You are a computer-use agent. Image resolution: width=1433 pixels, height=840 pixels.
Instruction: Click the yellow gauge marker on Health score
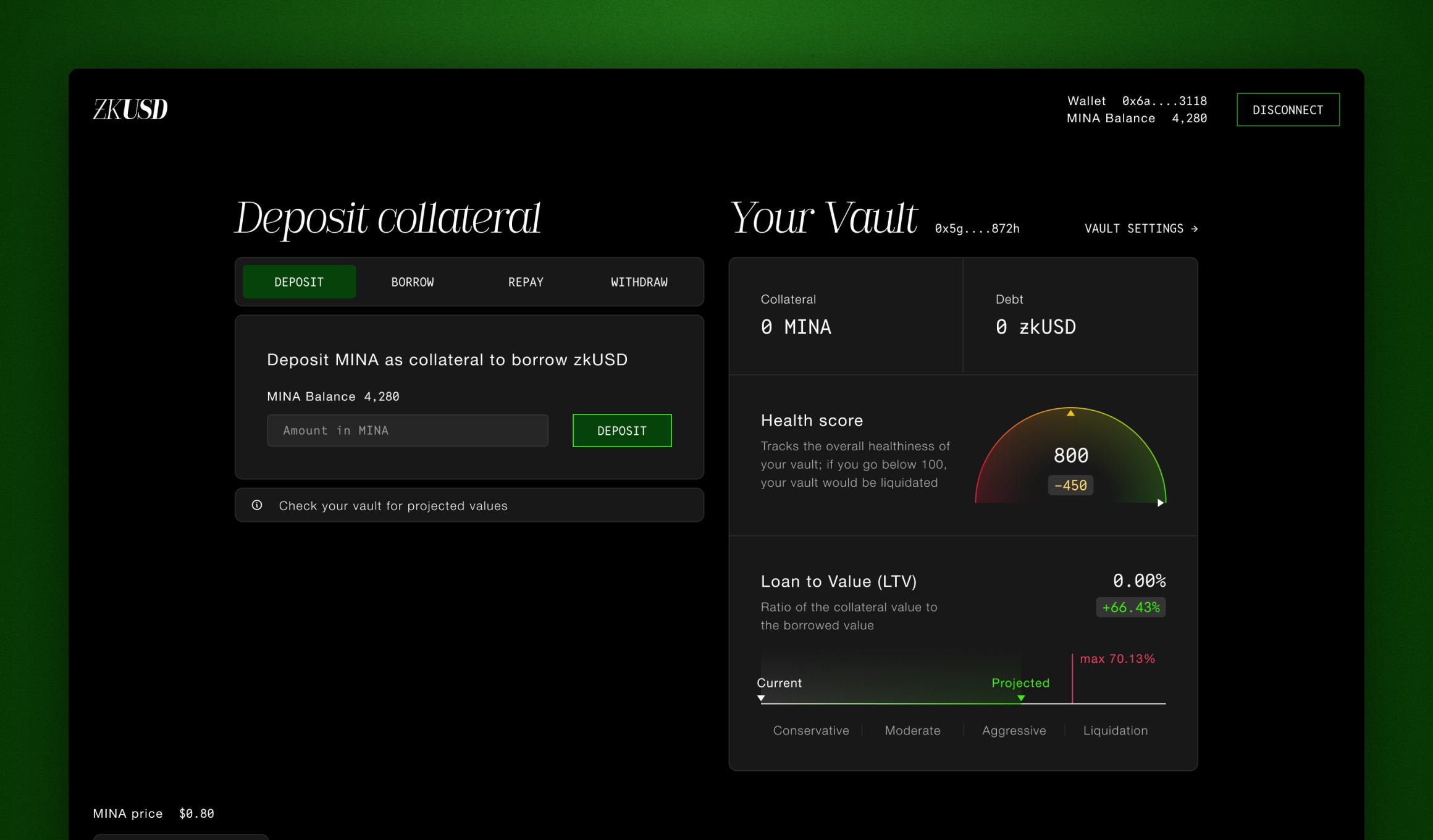tap(1070, 413)
